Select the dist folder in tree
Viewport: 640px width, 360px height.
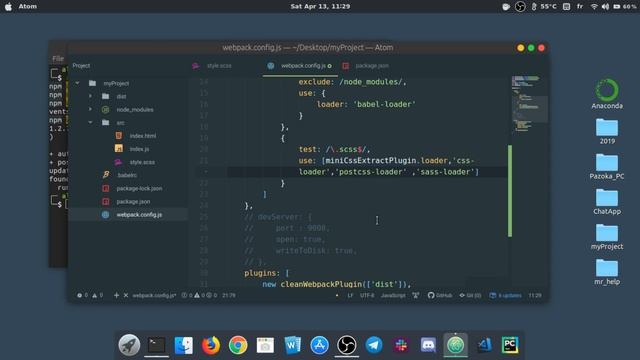click(x=121, y=97)
